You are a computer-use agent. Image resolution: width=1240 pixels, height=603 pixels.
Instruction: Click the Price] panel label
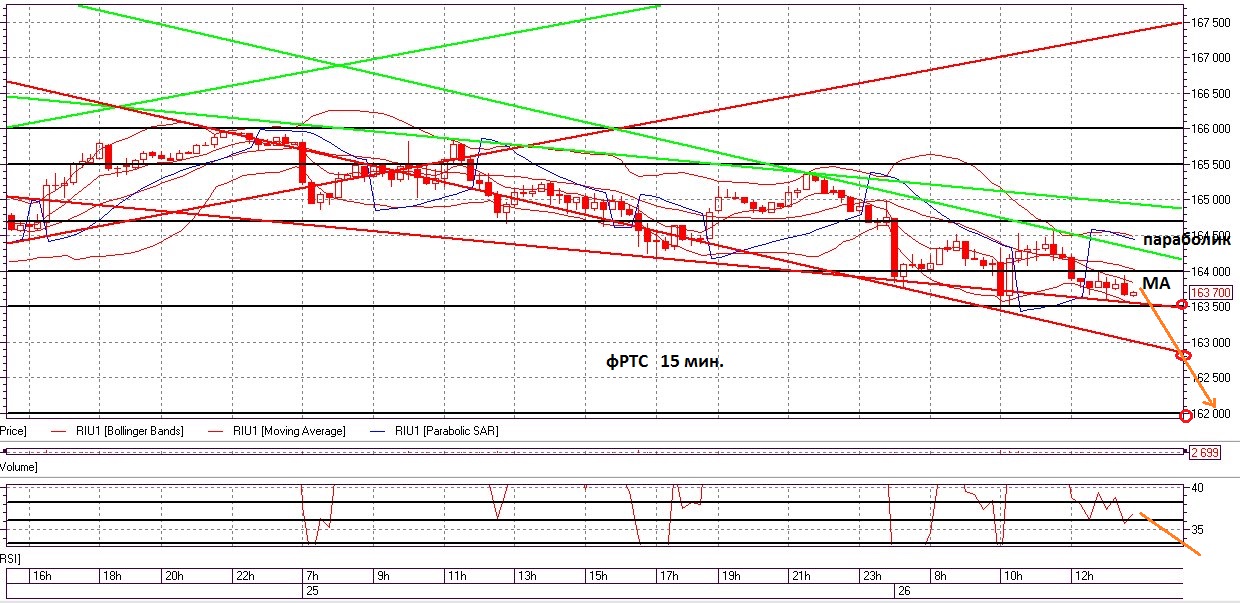(x=13, y=431)
